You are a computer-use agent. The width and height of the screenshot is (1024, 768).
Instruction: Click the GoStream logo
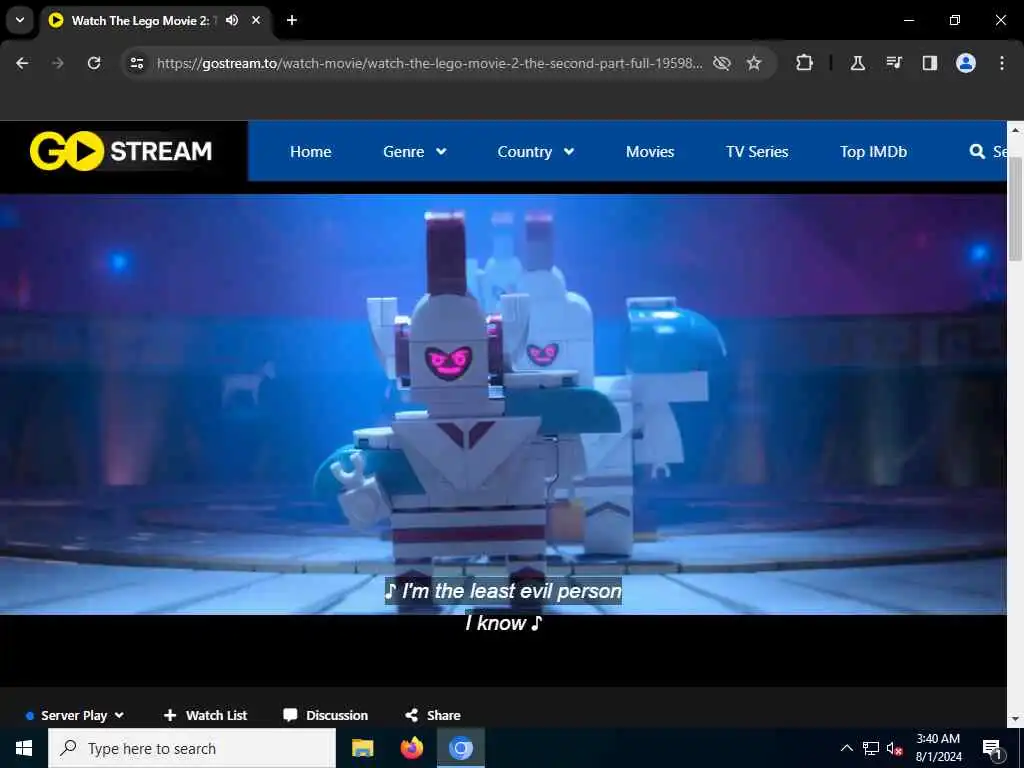tap(121, 151)
